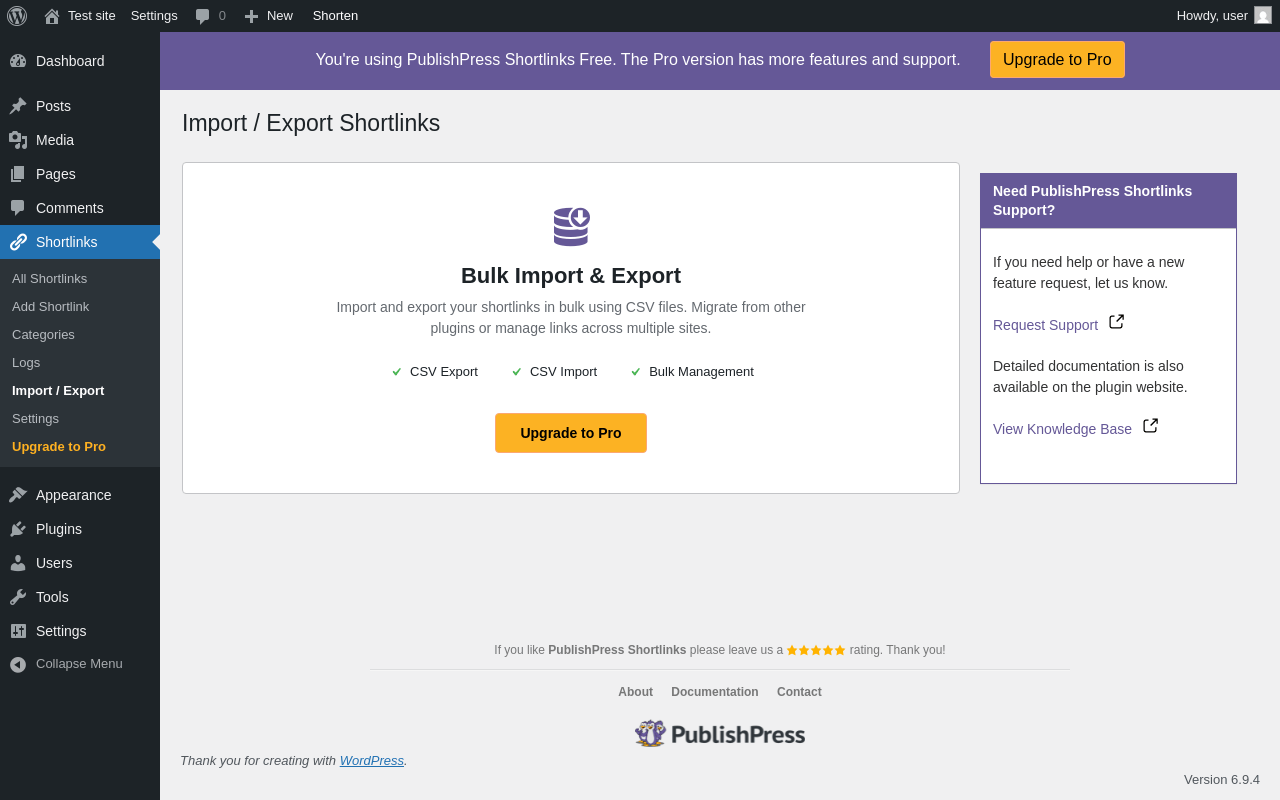This screenshot has height=800, width=1280.
Task: Click the Import / Export Shortlinks heading
Action: (311, 123)
